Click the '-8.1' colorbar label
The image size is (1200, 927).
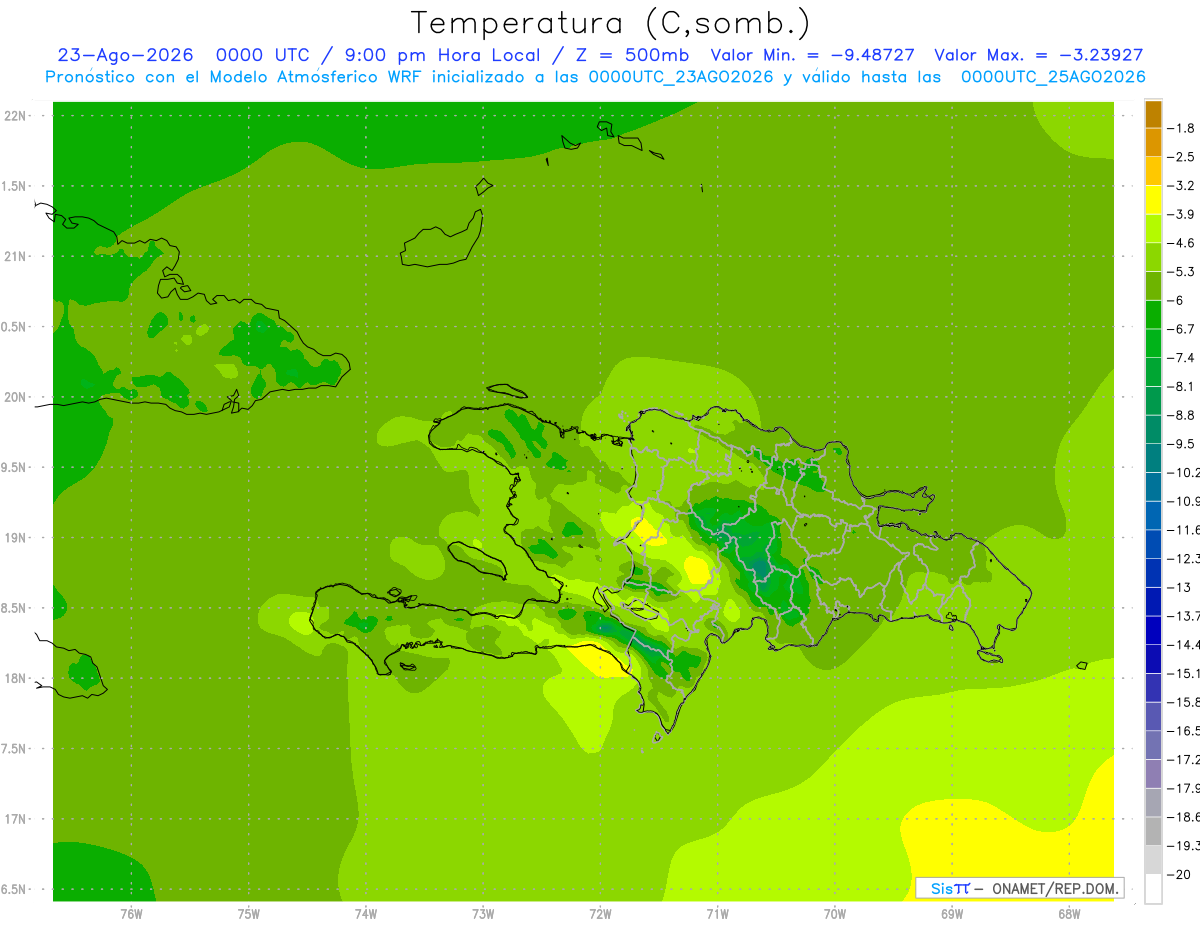tap(1183, 387)
